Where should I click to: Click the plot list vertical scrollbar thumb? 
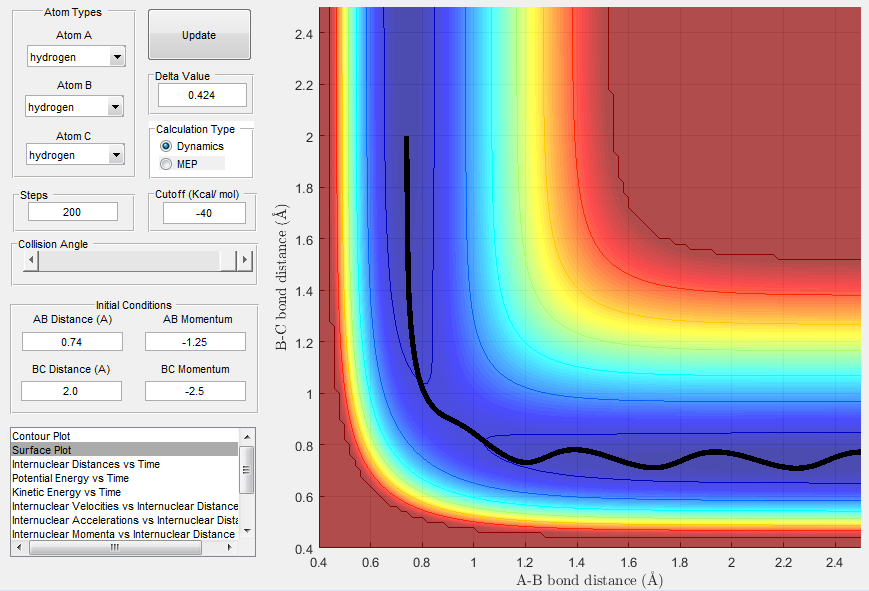247,470
